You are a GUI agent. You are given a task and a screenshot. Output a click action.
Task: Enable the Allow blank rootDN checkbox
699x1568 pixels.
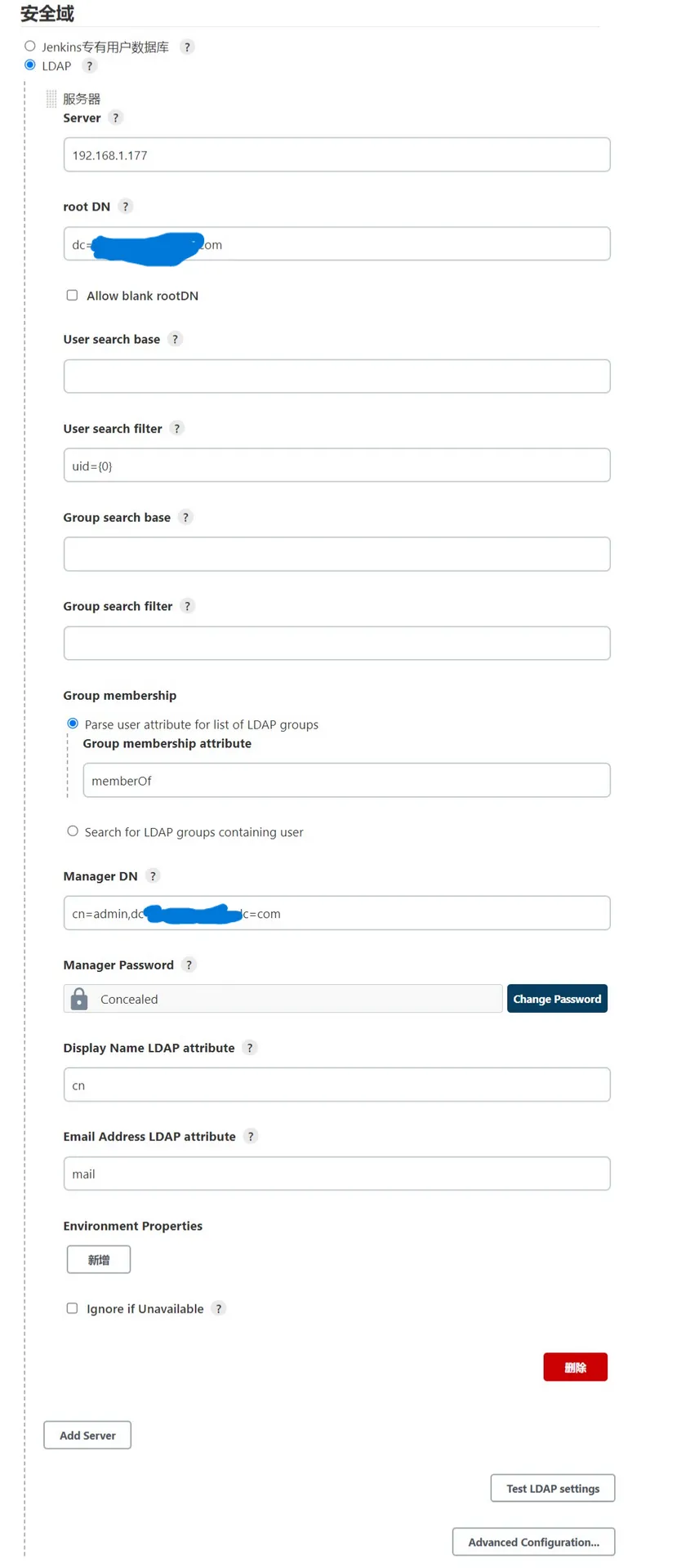[x=72, y=295]
